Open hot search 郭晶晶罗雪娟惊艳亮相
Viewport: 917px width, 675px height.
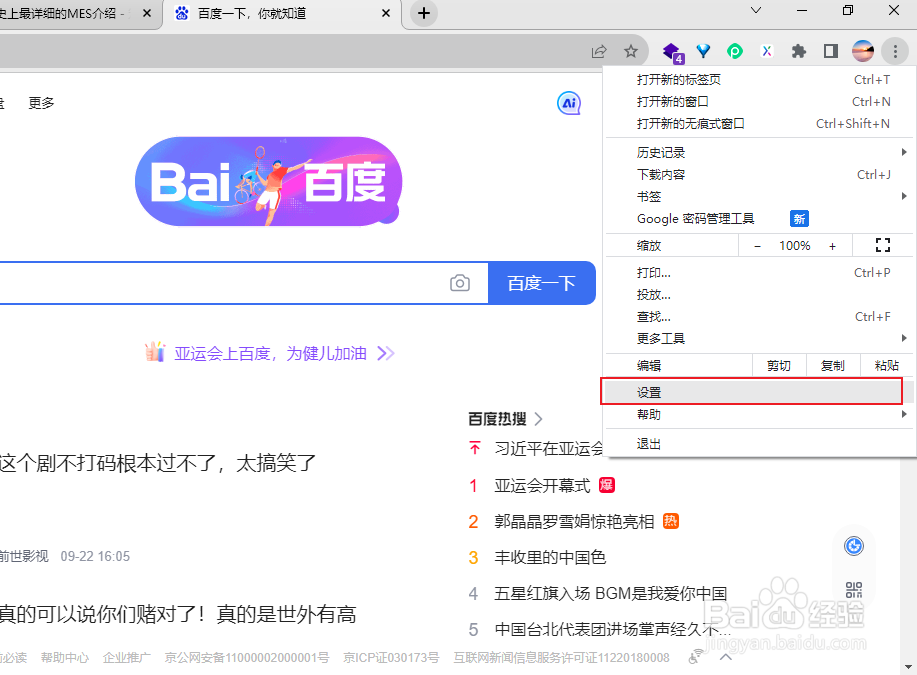(574, 522)
